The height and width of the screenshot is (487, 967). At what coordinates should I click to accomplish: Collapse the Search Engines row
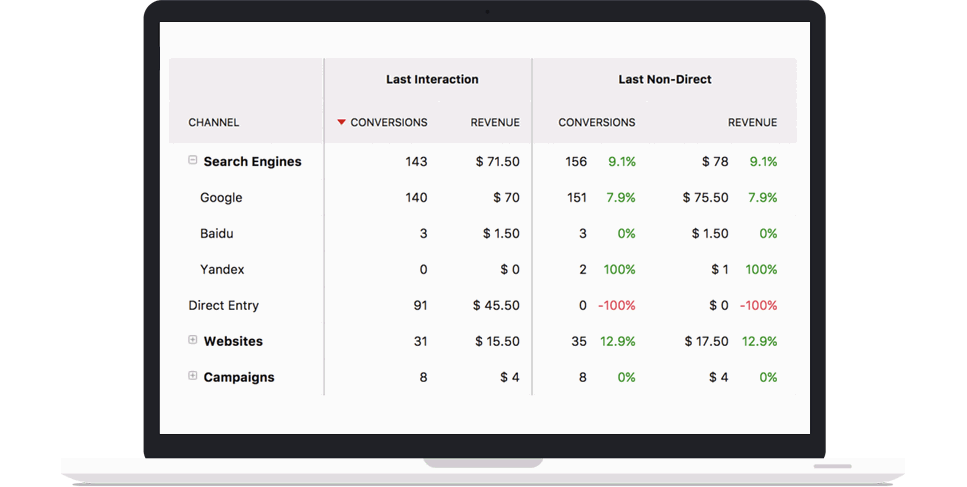tap(193, 160)
